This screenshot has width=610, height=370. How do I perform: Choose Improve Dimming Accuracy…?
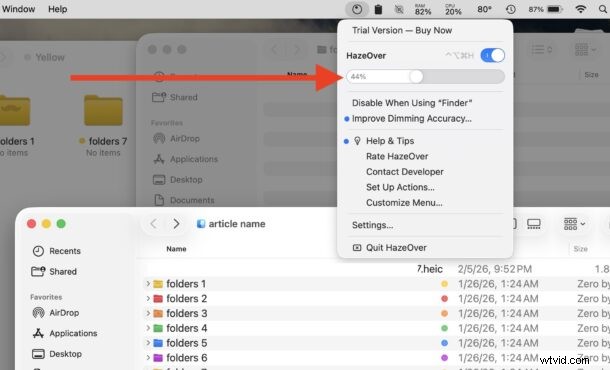412,119
